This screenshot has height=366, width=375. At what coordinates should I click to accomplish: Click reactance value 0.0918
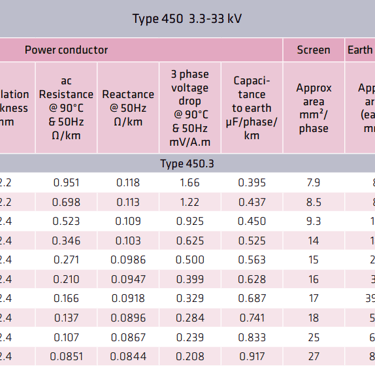pos(128,298)
